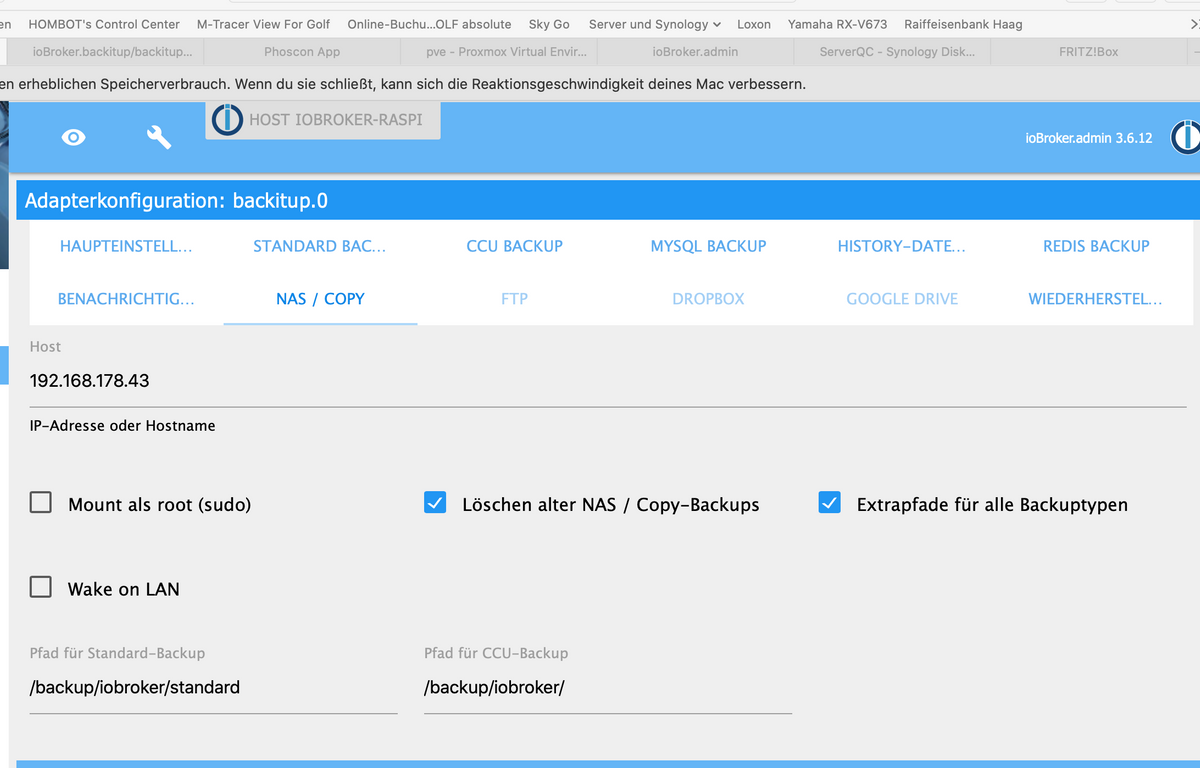Open the CCU BACKUP tab

(x=514, y=246)
